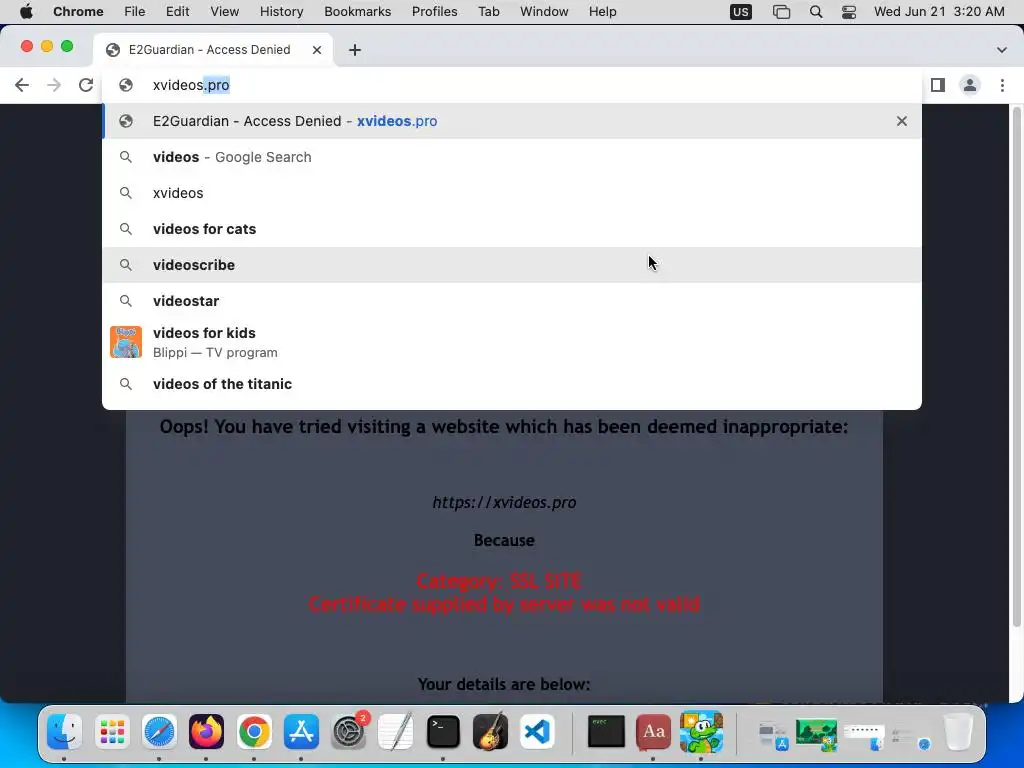Toggle the Chrome side panel

click(938, 85)
